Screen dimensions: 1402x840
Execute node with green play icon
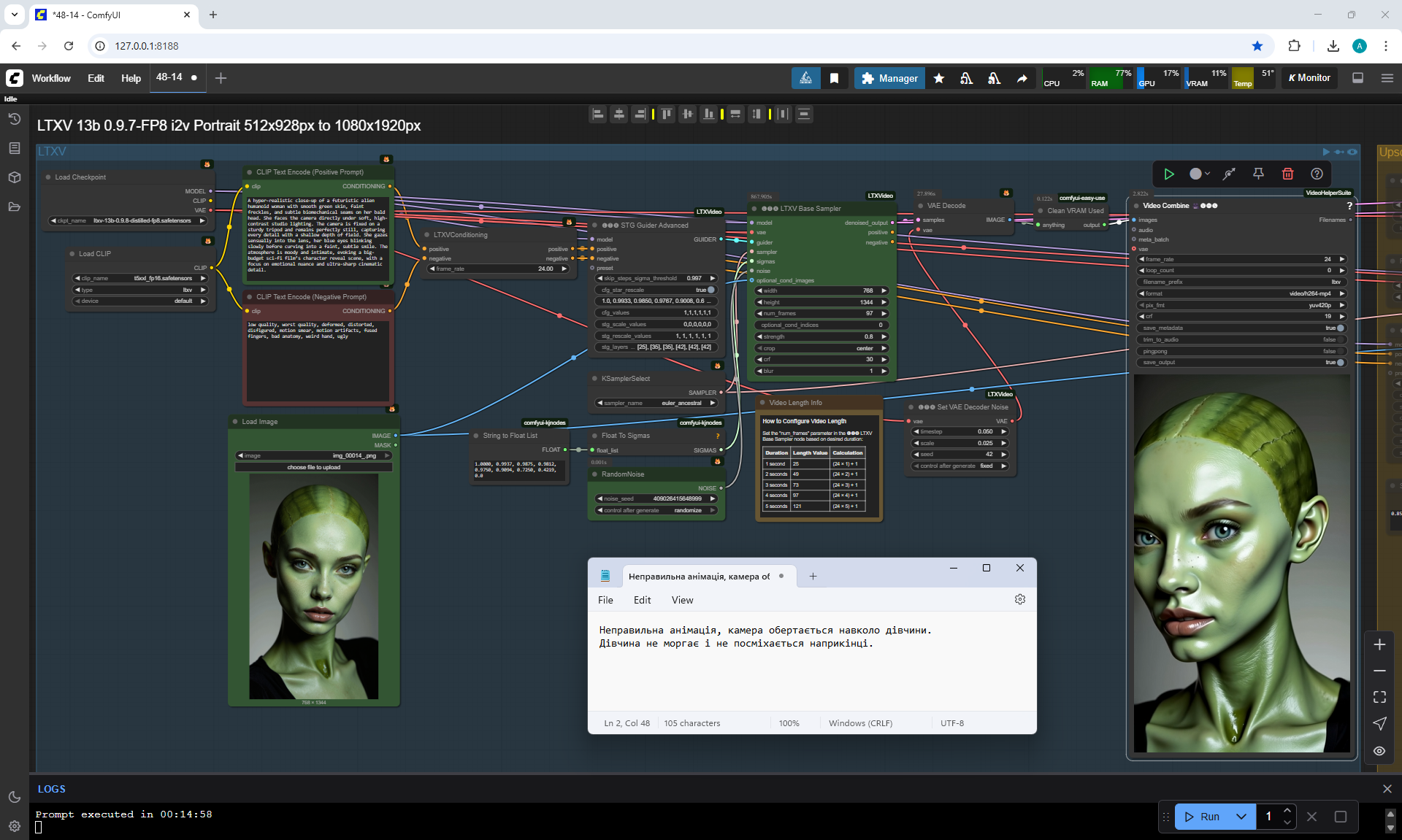pos(1168,174)
